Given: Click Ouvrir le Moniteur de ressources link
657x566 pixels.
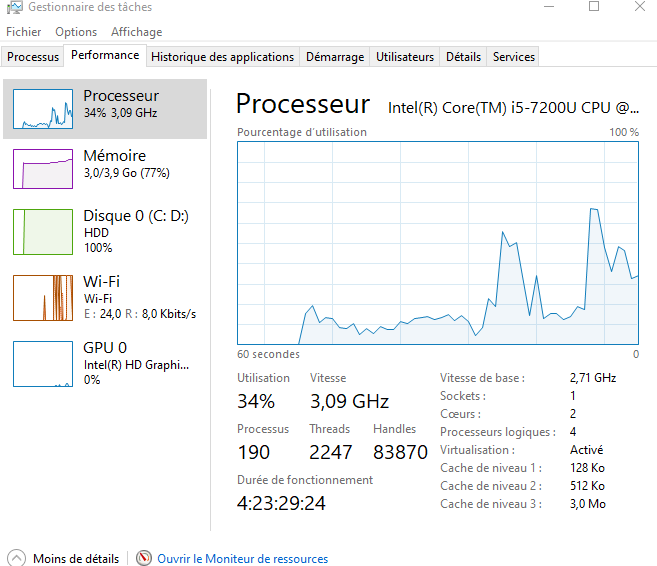Looking at the screenshot, I should click(x=242, y=559).
